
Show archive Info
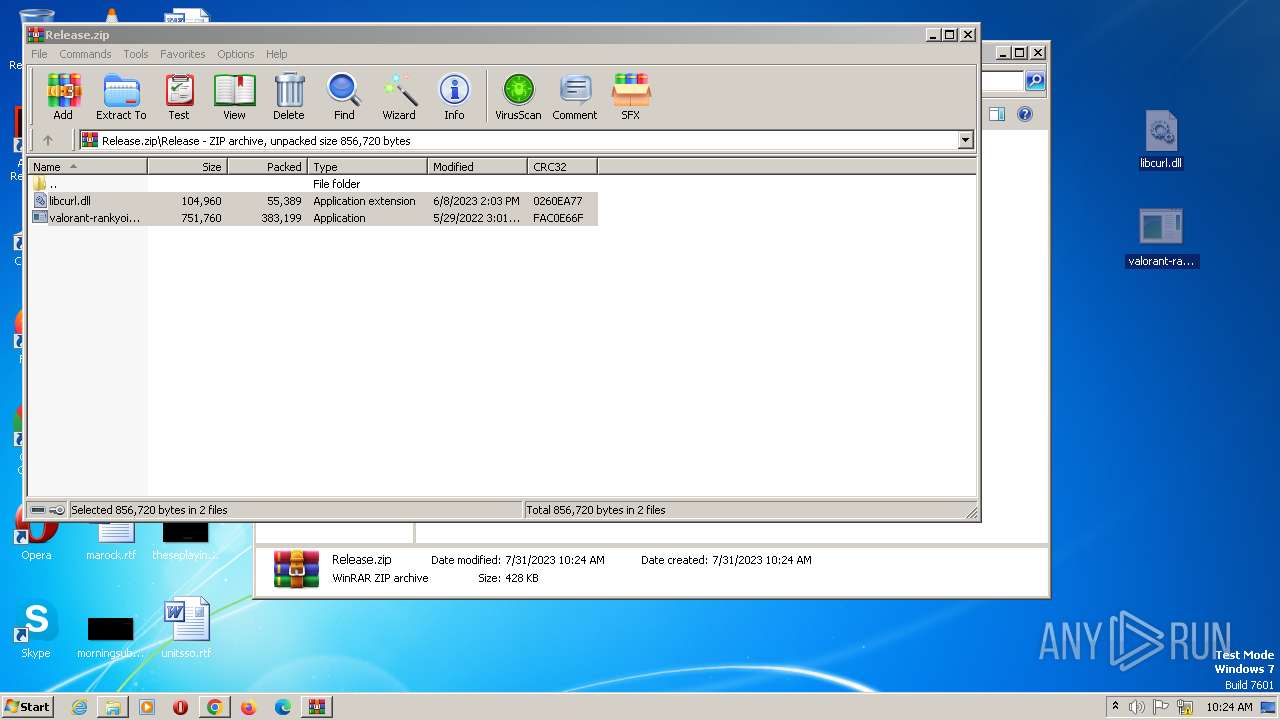point(454,97)
